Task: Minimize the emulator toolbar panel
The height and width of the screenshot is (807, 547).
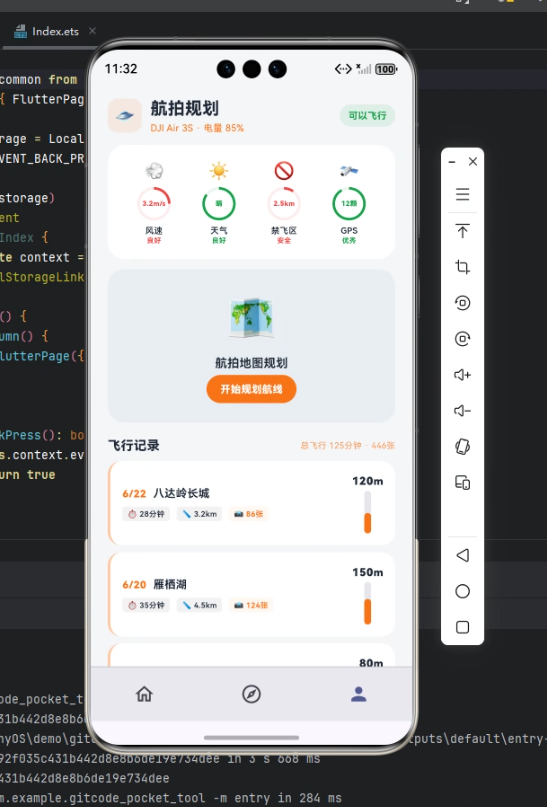Action: tap(452, 162)
